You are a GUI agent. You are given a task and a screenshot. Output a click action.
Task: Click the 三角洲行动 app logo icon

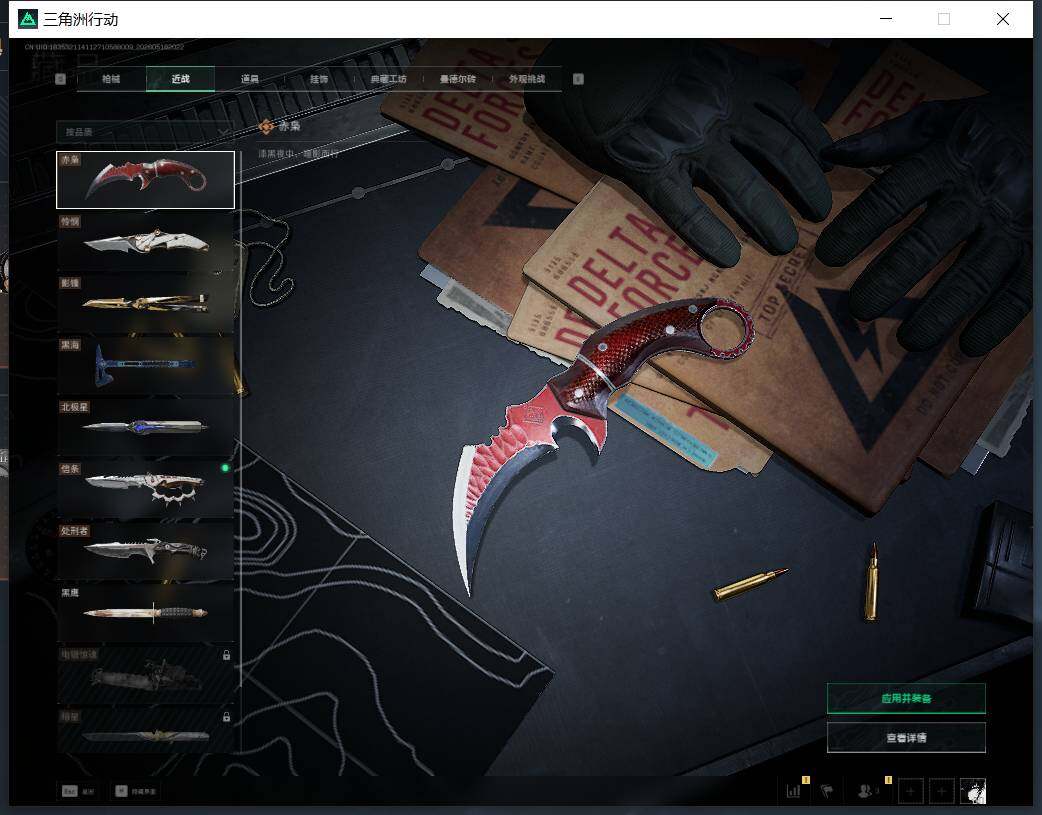[x=28, y=19]
